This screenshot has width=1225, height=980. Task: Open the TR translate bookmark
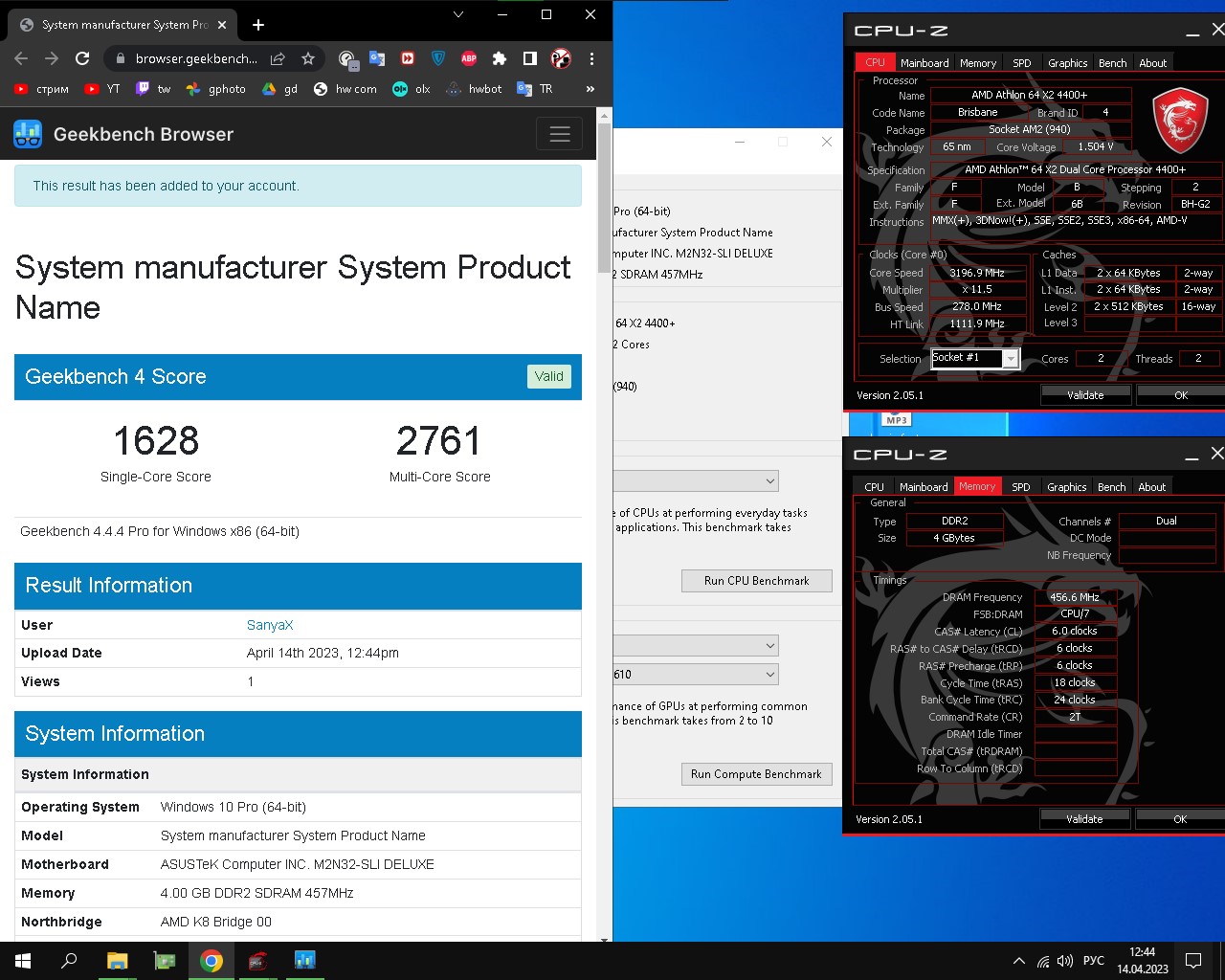(x=535, y=89)
